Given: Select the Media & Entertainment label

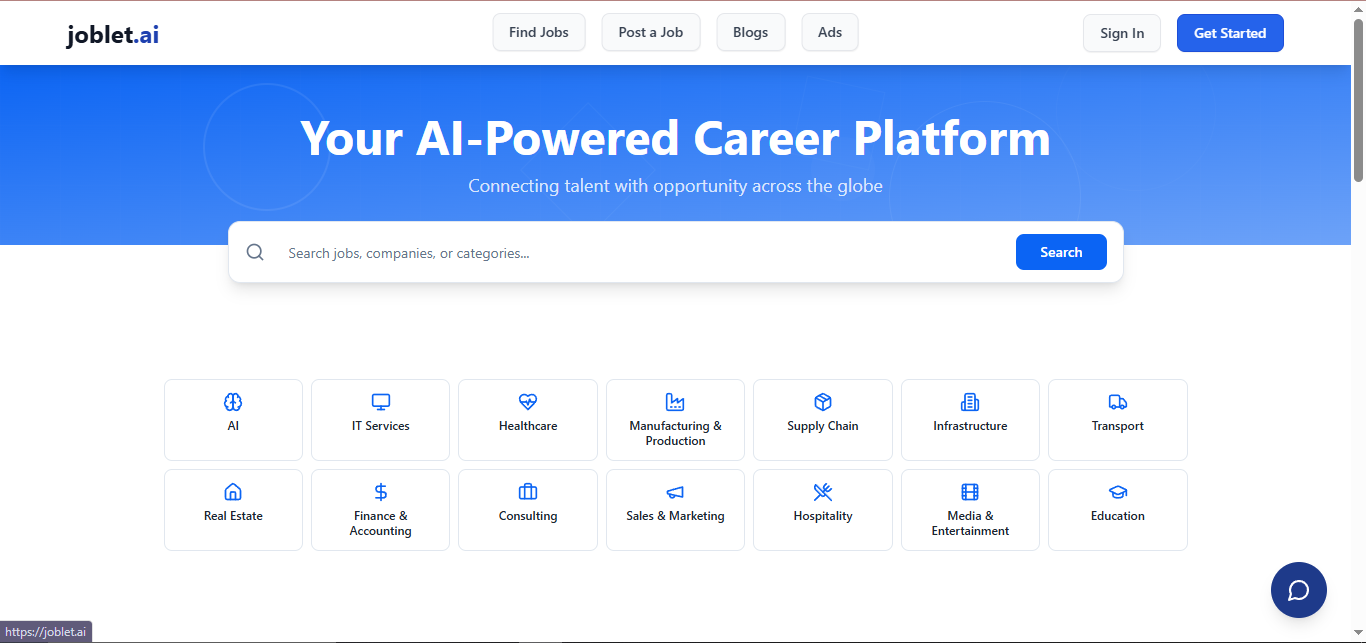Looking at the screenshot, I should tap(970, 523).
